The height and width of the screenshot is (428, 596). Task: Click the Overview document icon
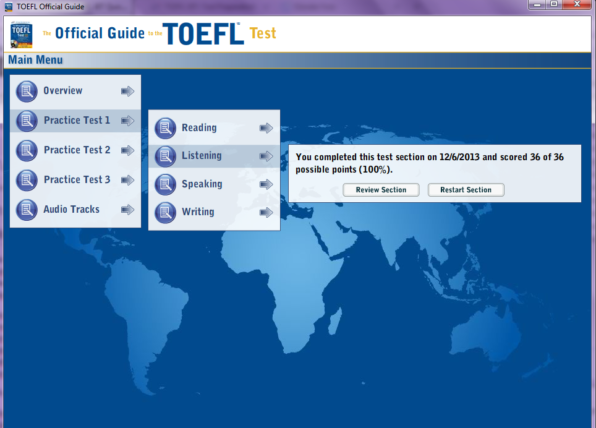[x=27, y=91]
